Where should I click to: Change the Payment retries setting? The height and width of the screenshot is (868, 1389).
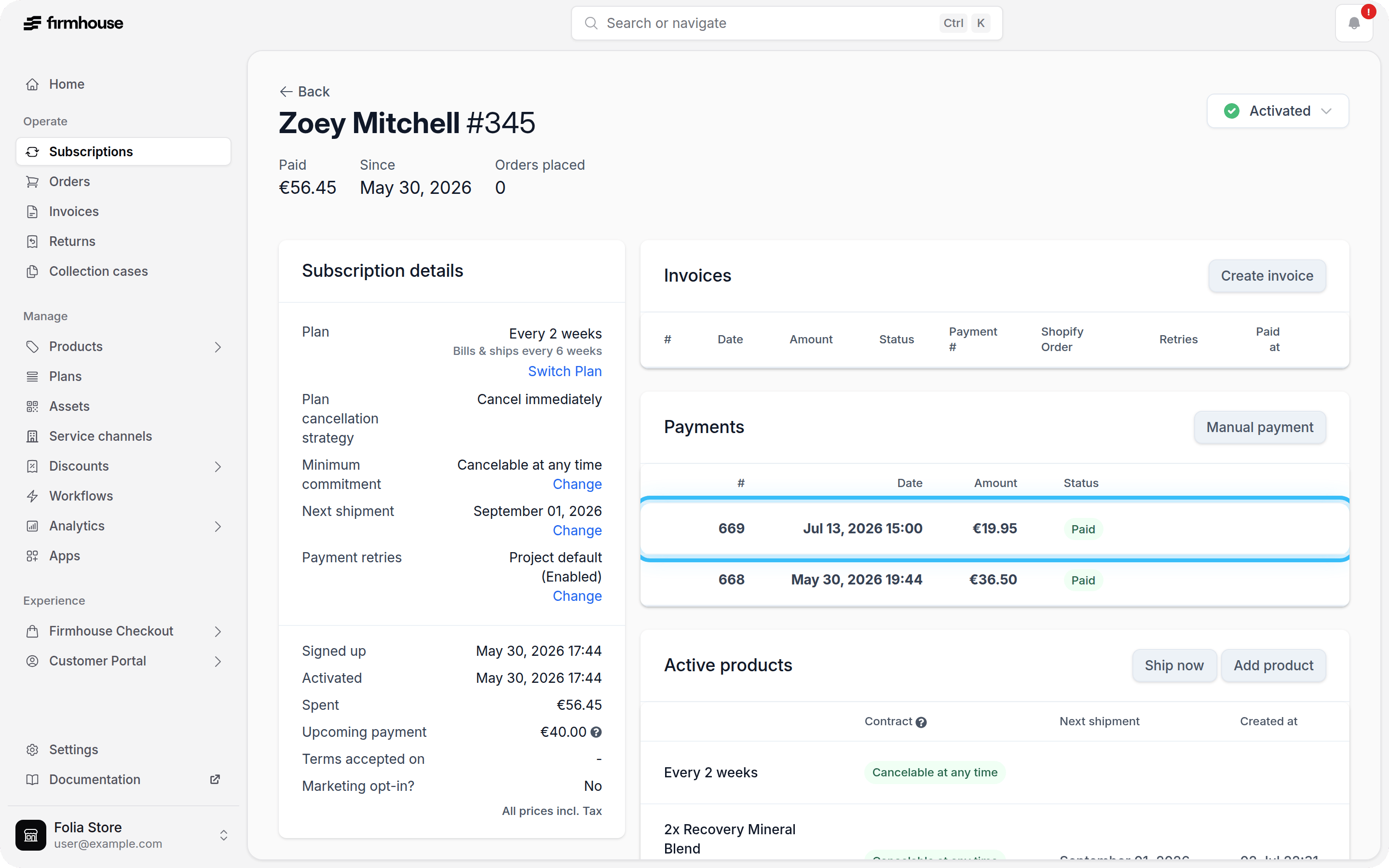(x=577, y=596)
